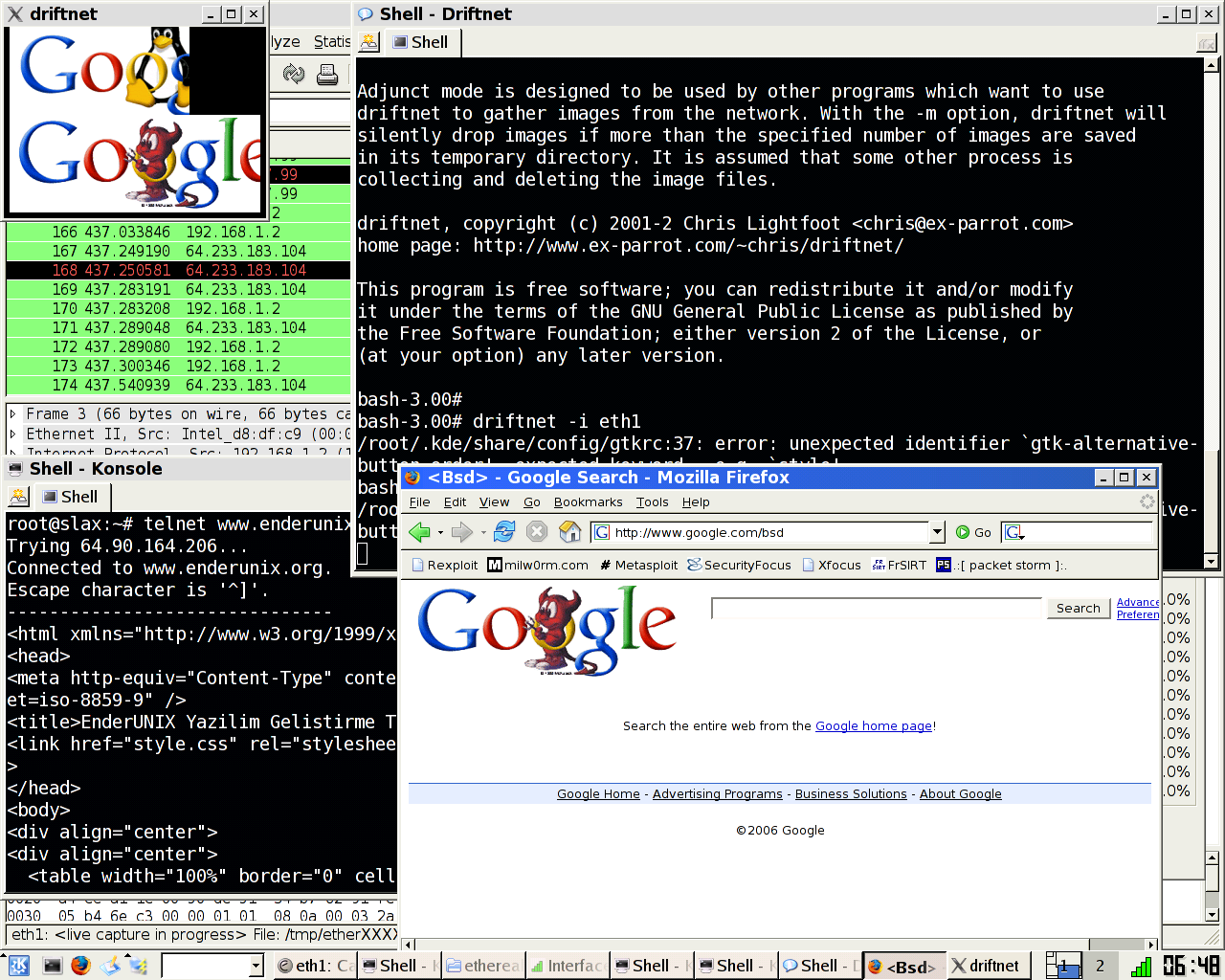Click the green Go button beside URL bar

(974, 532)
